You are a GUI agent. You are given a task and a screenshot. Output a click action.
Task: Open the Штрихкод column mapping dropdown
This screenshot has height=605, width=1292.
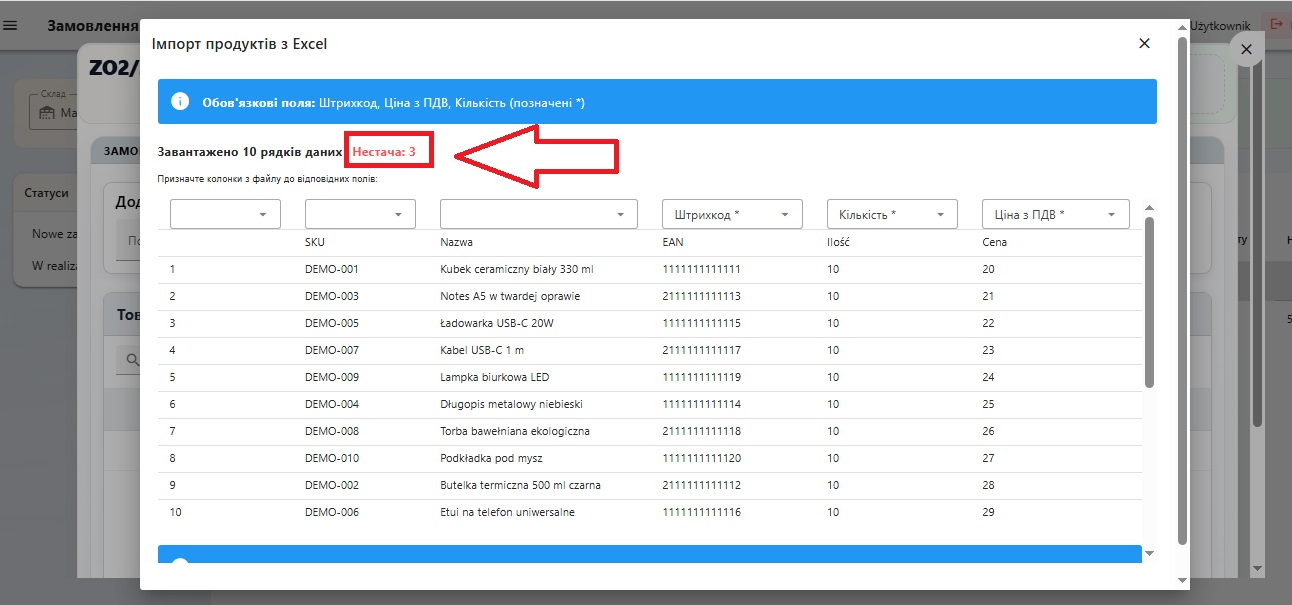(732, 214)
